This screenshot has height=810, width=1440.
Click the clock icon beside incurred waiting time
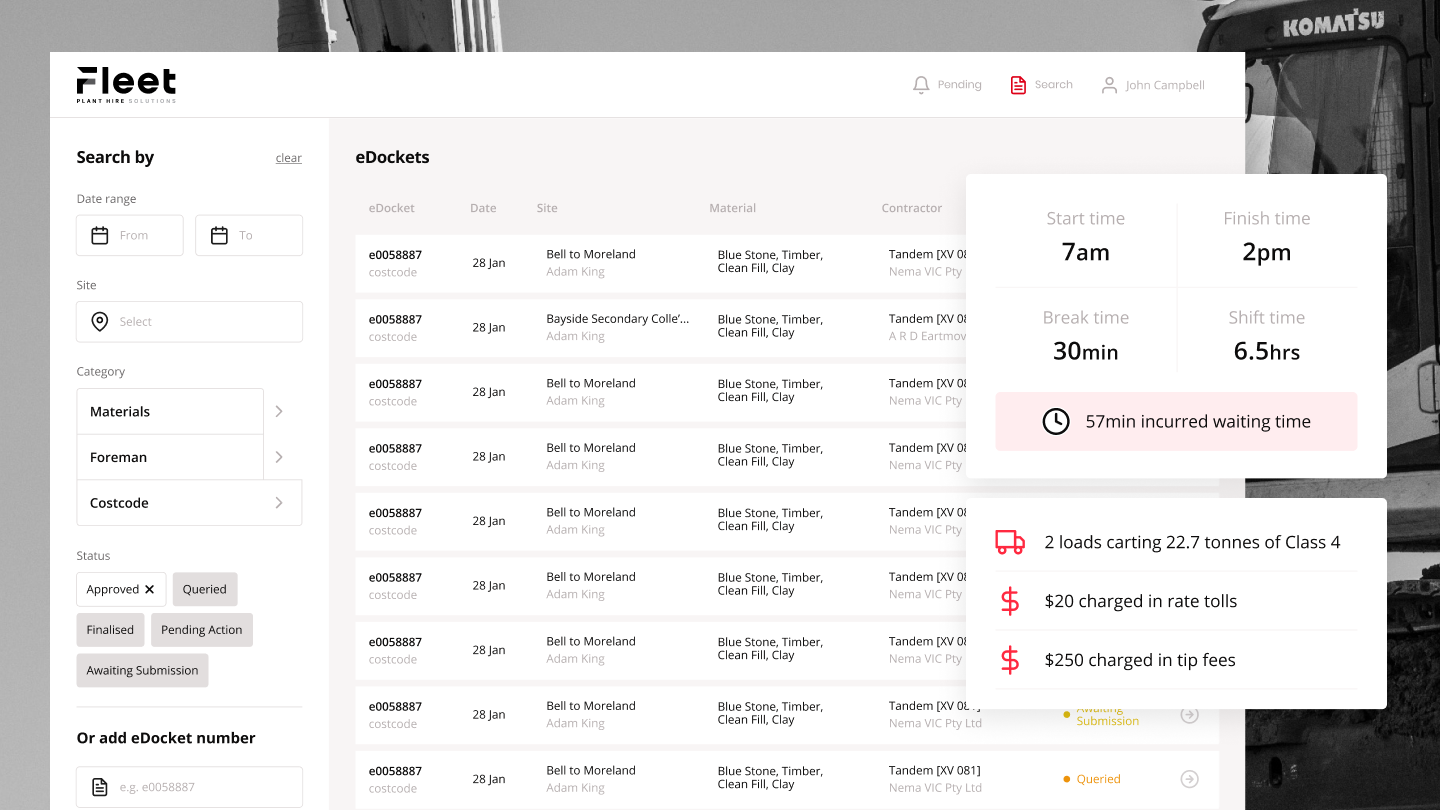click(x=1056, y=421)
